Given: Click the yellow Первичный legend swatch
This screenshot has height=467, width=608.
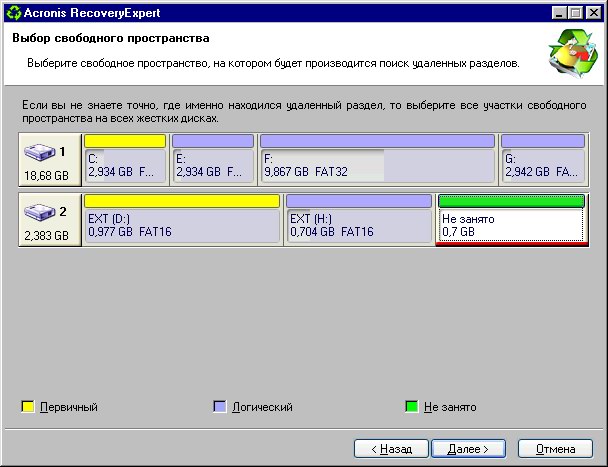Looking at the screenshot, I should [x=28, y=407].
